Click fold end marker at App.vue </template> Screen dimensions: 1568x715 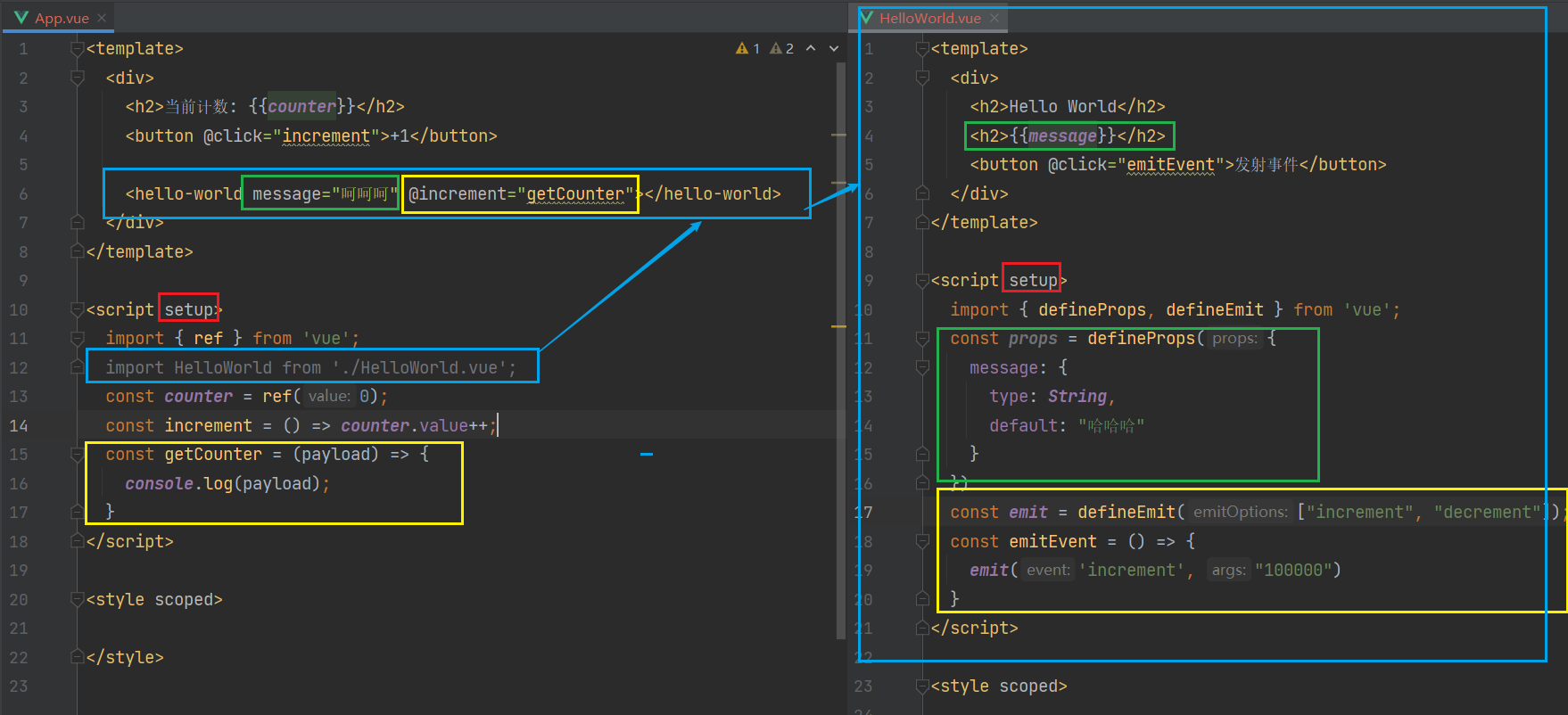[78, 251]
